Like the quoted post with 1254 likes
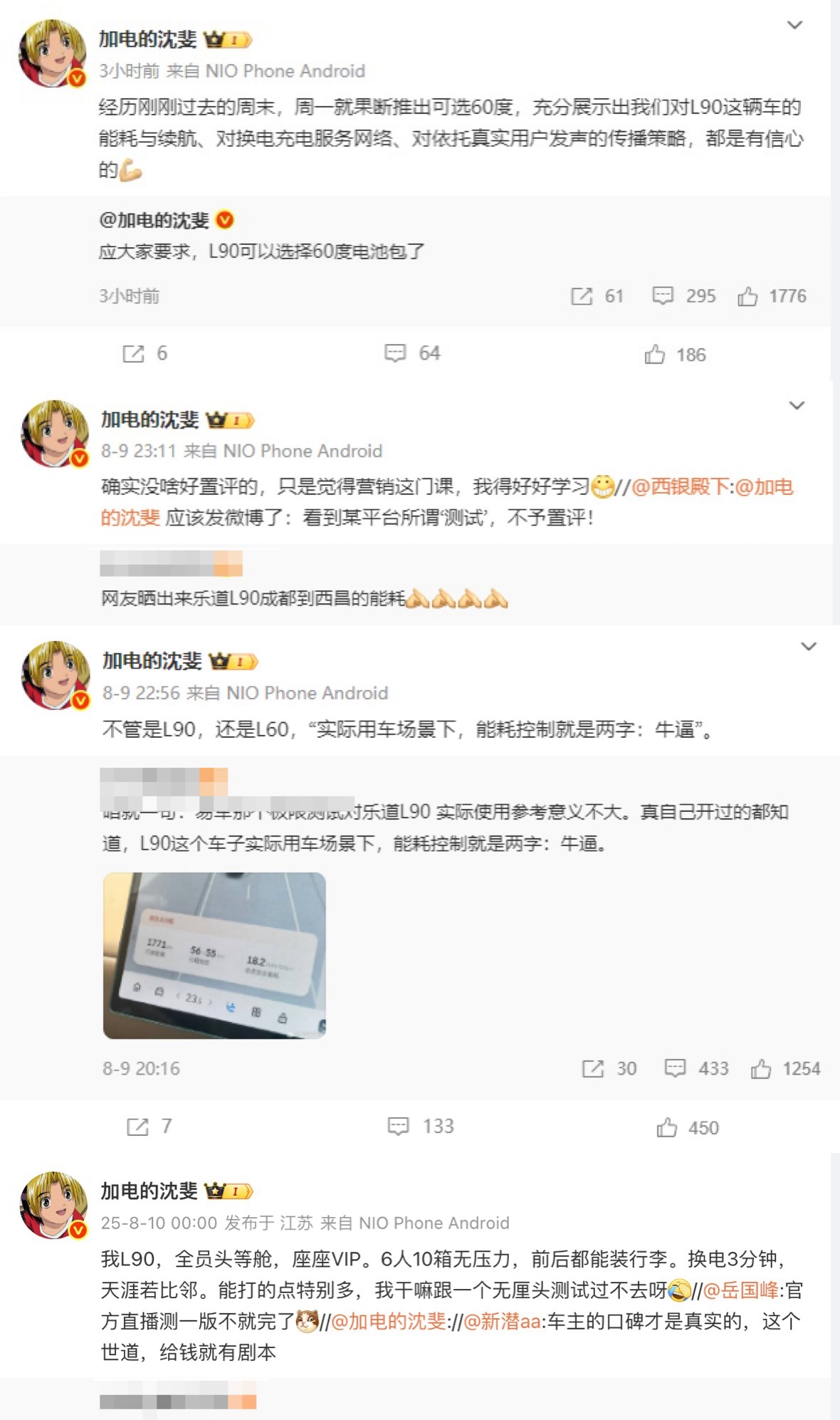This screenshot has height=1420, width=840. pos(760,1069)
